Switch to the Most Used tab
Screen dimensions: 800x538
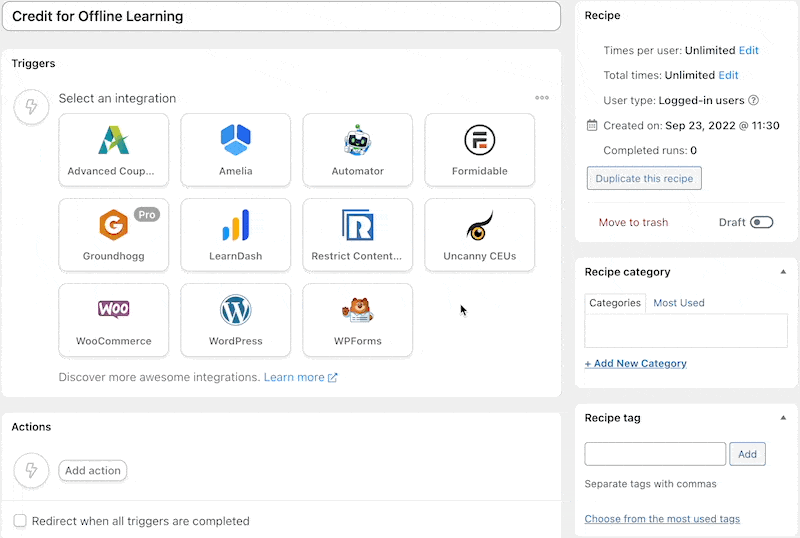pos(679,303)
